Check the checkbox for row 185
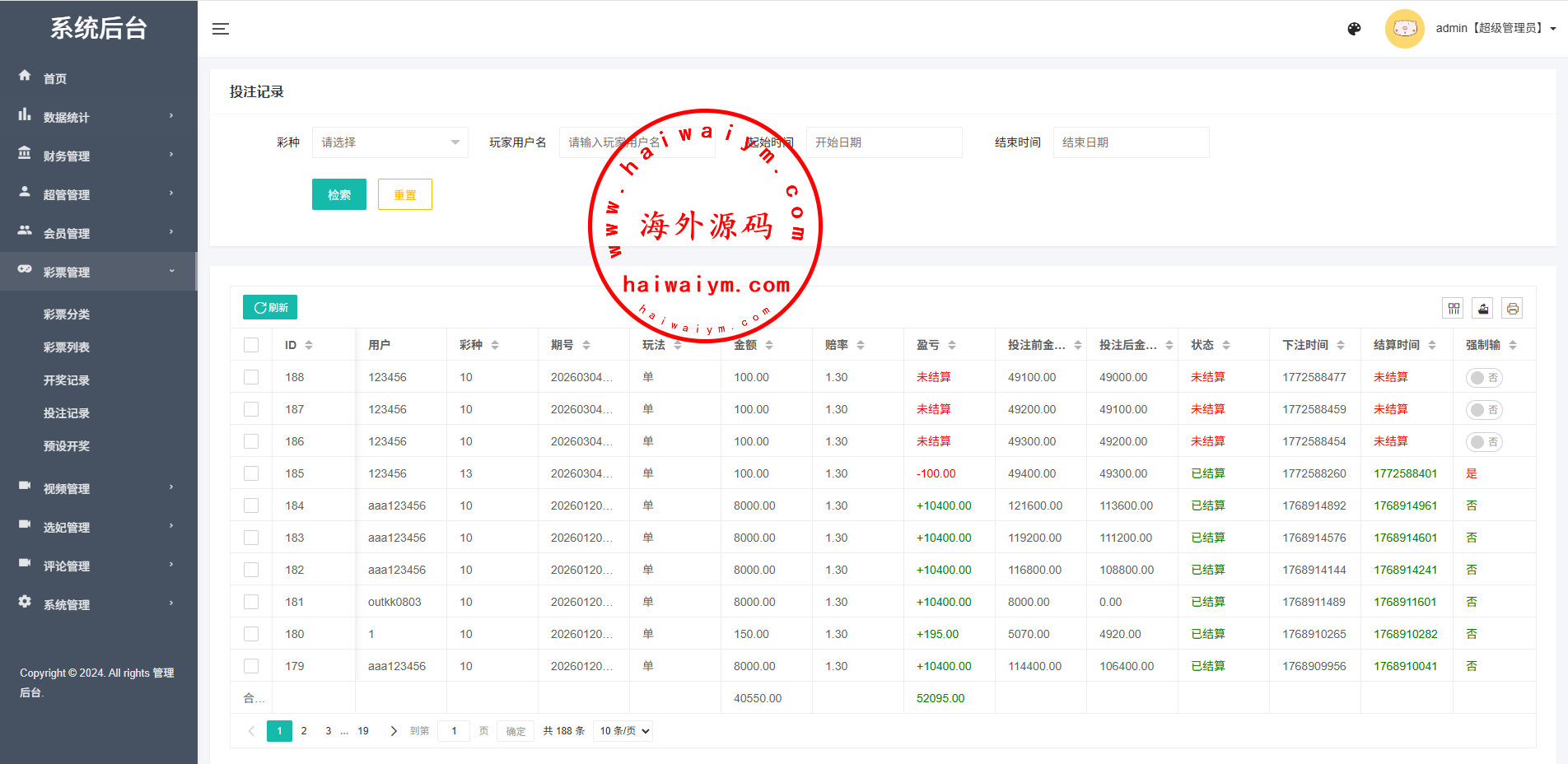This screenshot has width=1568, height=764. coord(251,473)
